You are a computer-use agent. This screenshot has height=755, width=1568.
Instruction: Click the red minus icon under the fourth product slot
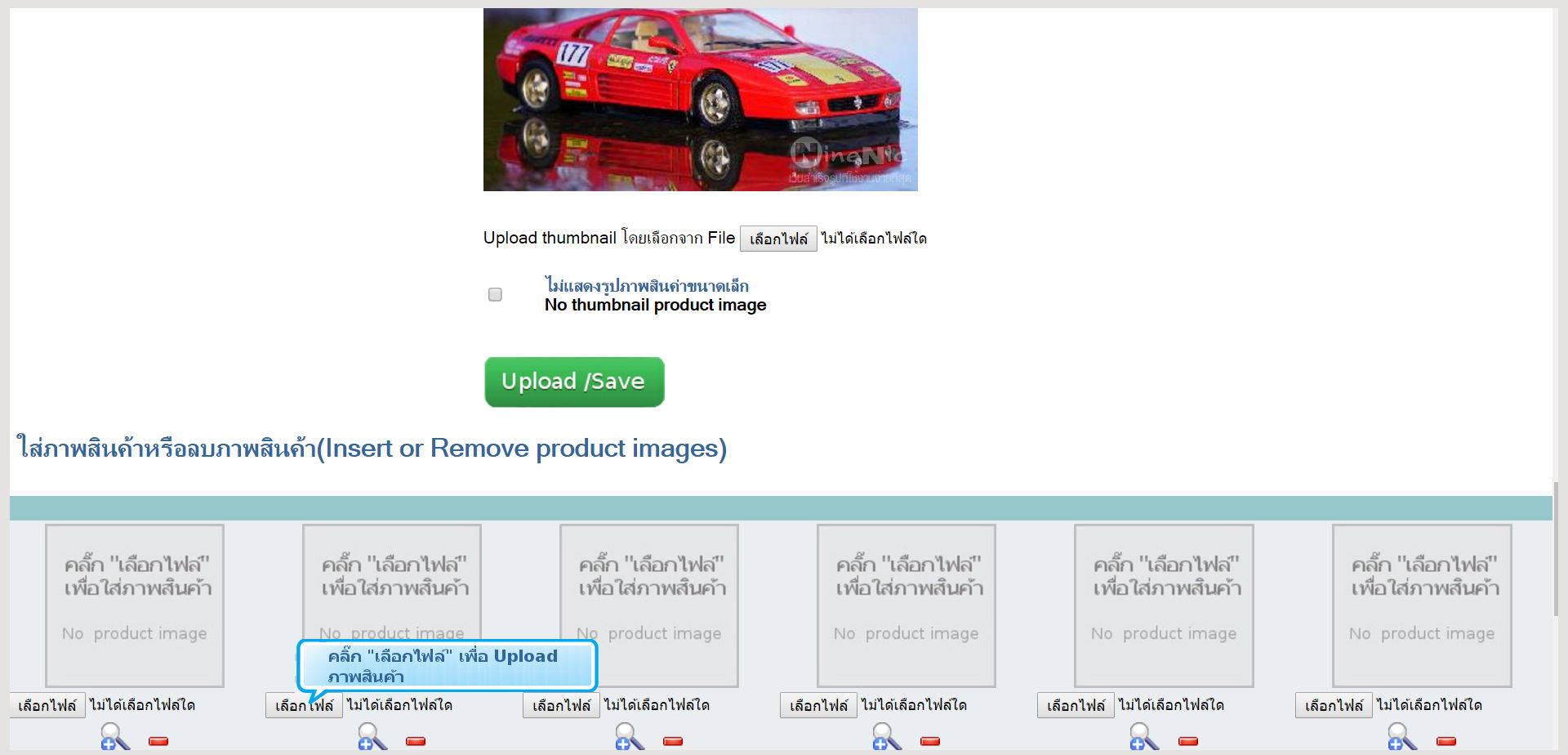point(930,741)
